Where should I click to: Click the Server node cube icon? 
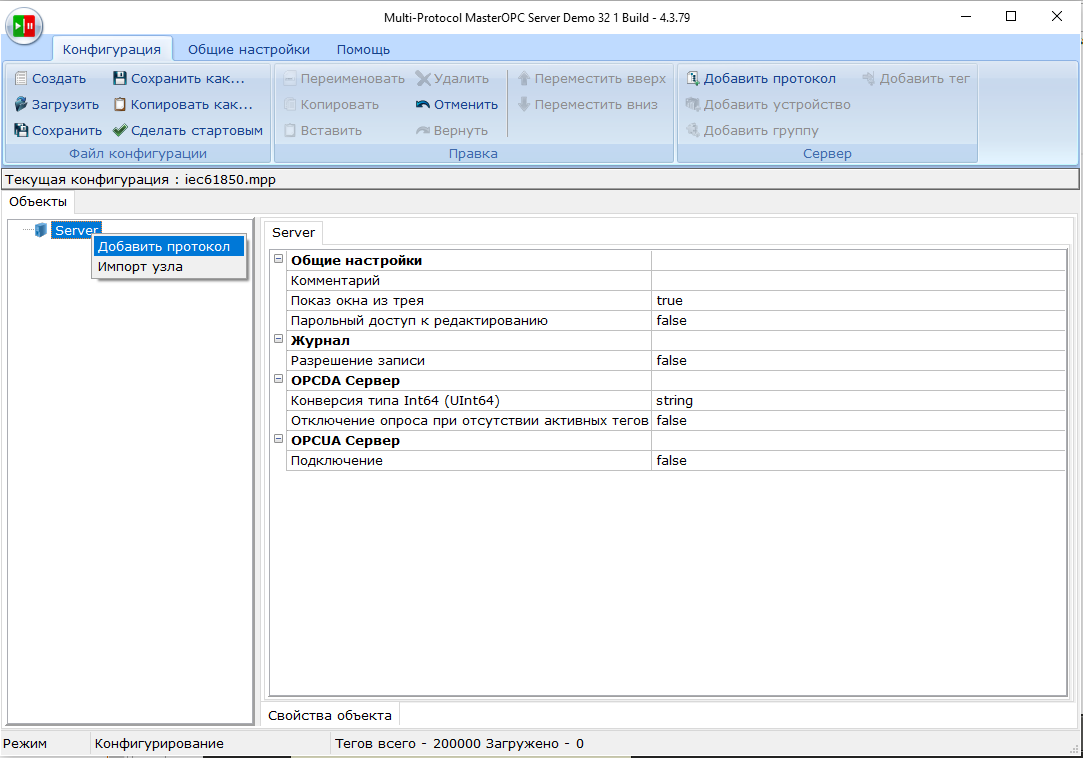pos(41,230)
